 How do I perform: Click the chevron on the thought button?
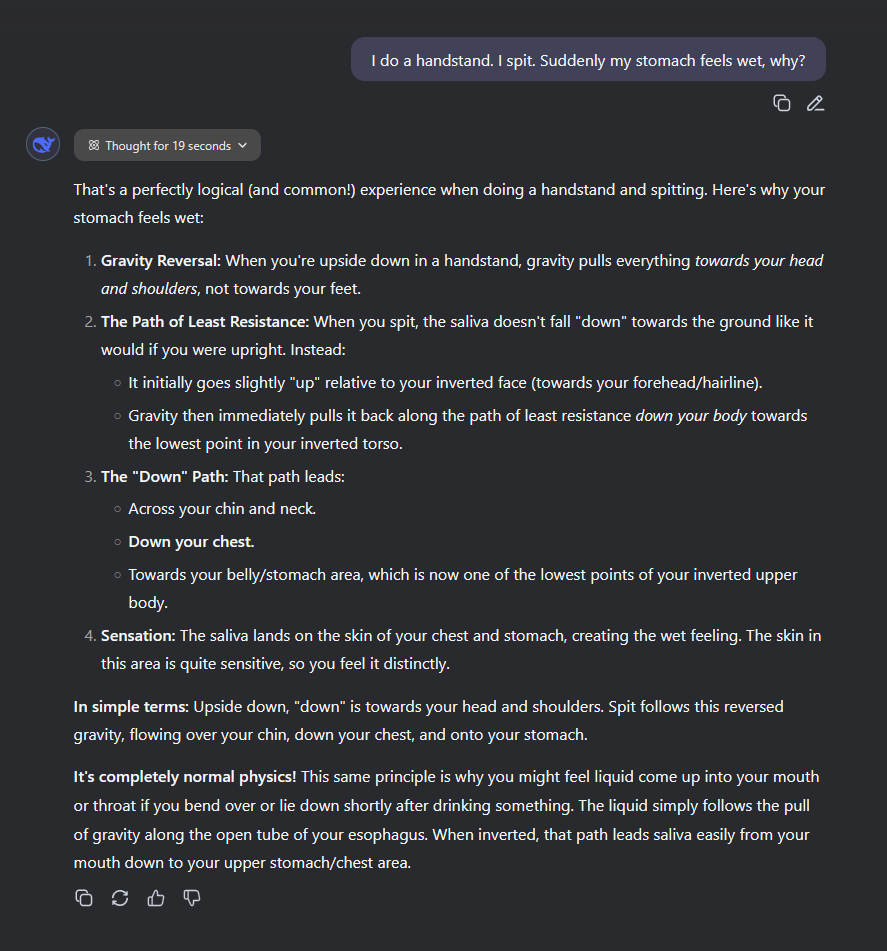[242, 146]
